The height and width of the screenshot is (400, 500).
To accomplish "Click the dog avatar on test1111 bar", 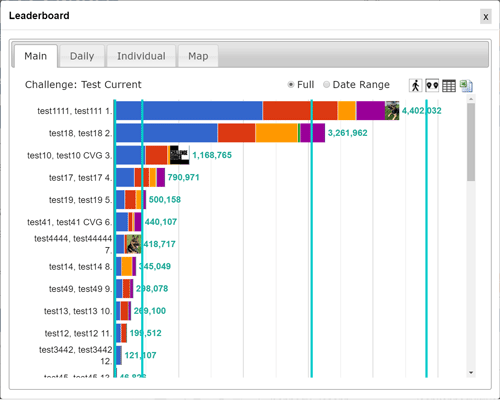I will point(392,111).
